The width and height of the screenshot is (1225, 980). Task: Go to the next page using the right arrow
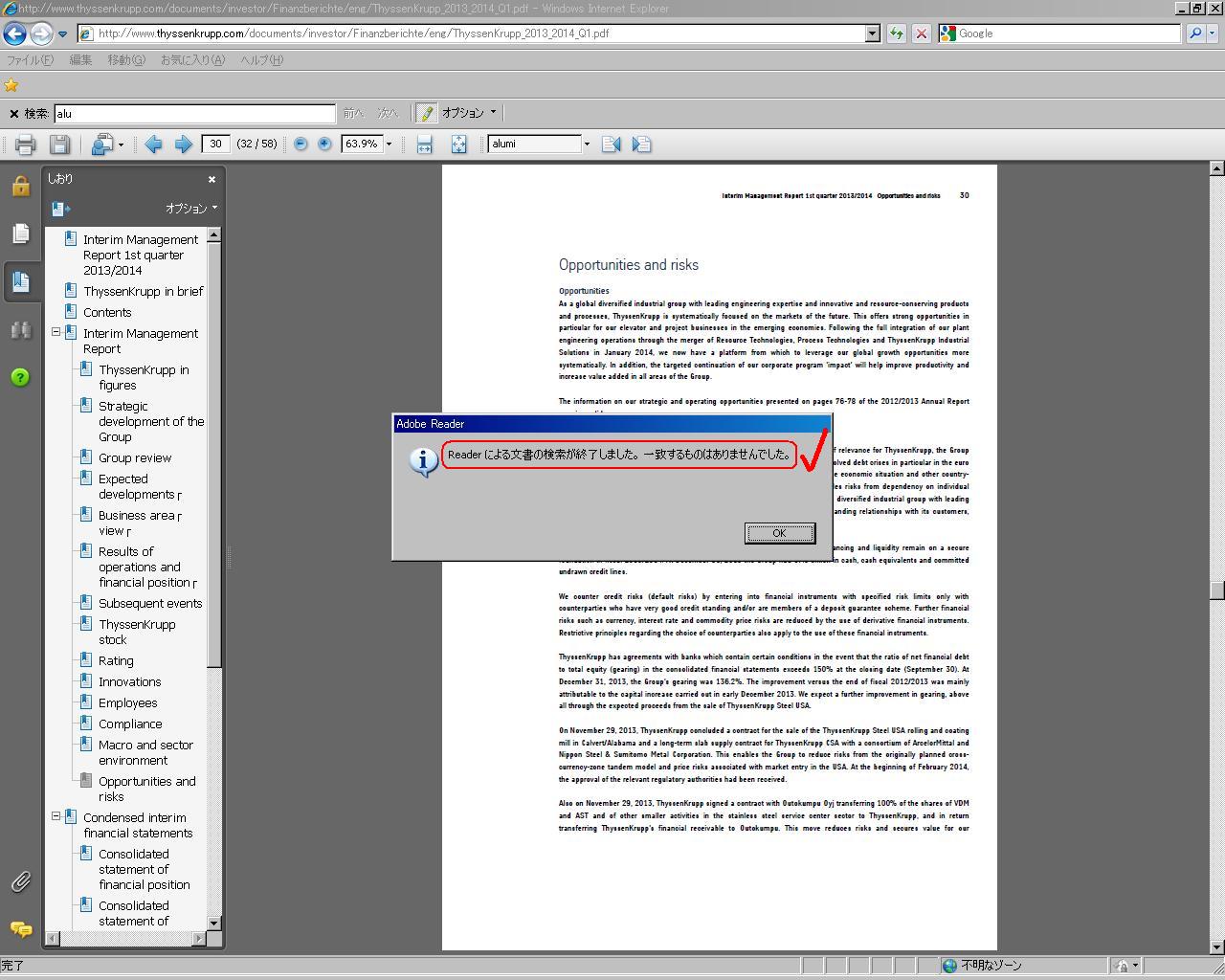(x=183, y=145)
